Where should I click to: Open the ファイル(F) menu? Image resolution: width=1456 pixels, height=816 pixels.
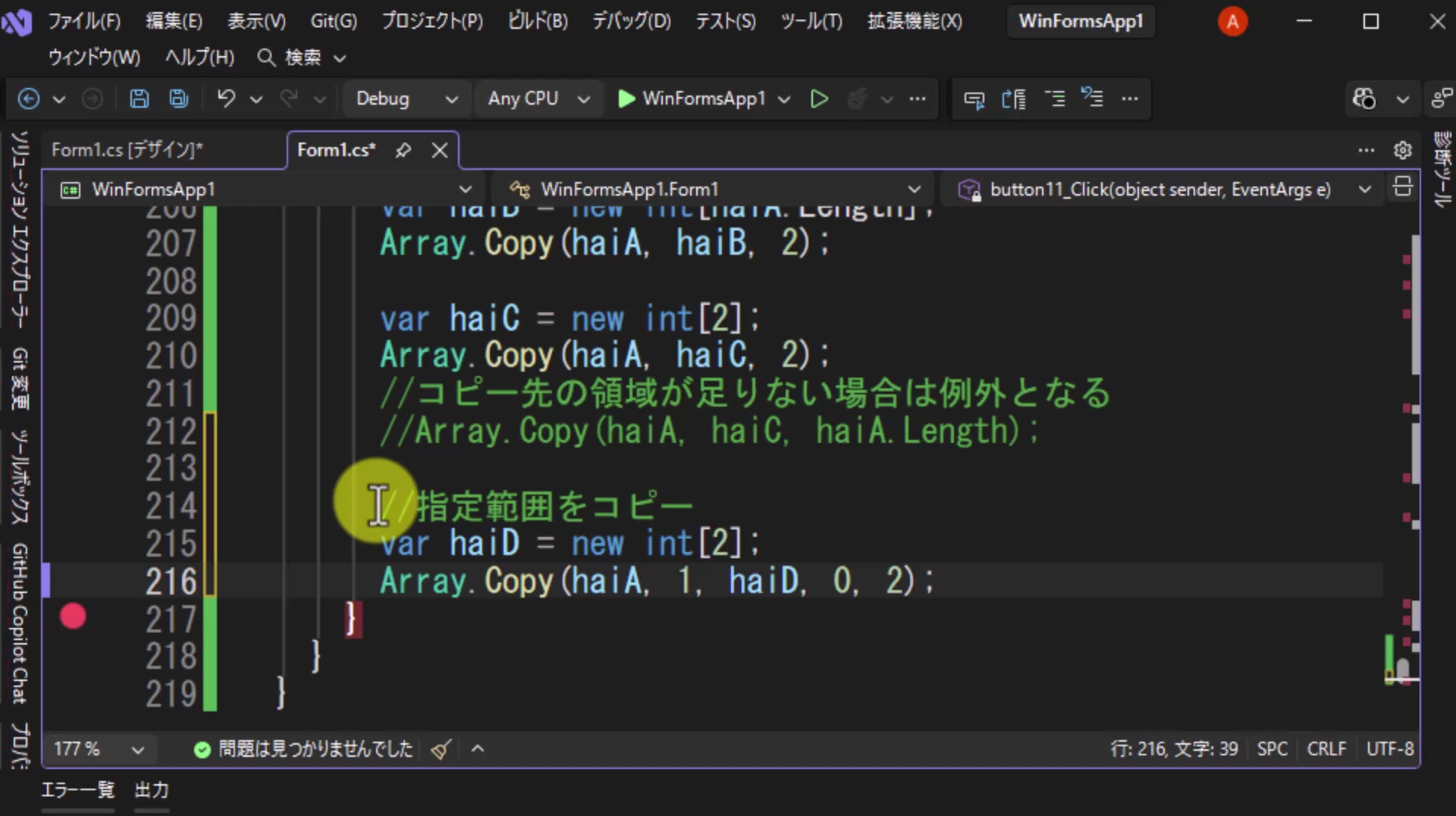pos(84,21)
